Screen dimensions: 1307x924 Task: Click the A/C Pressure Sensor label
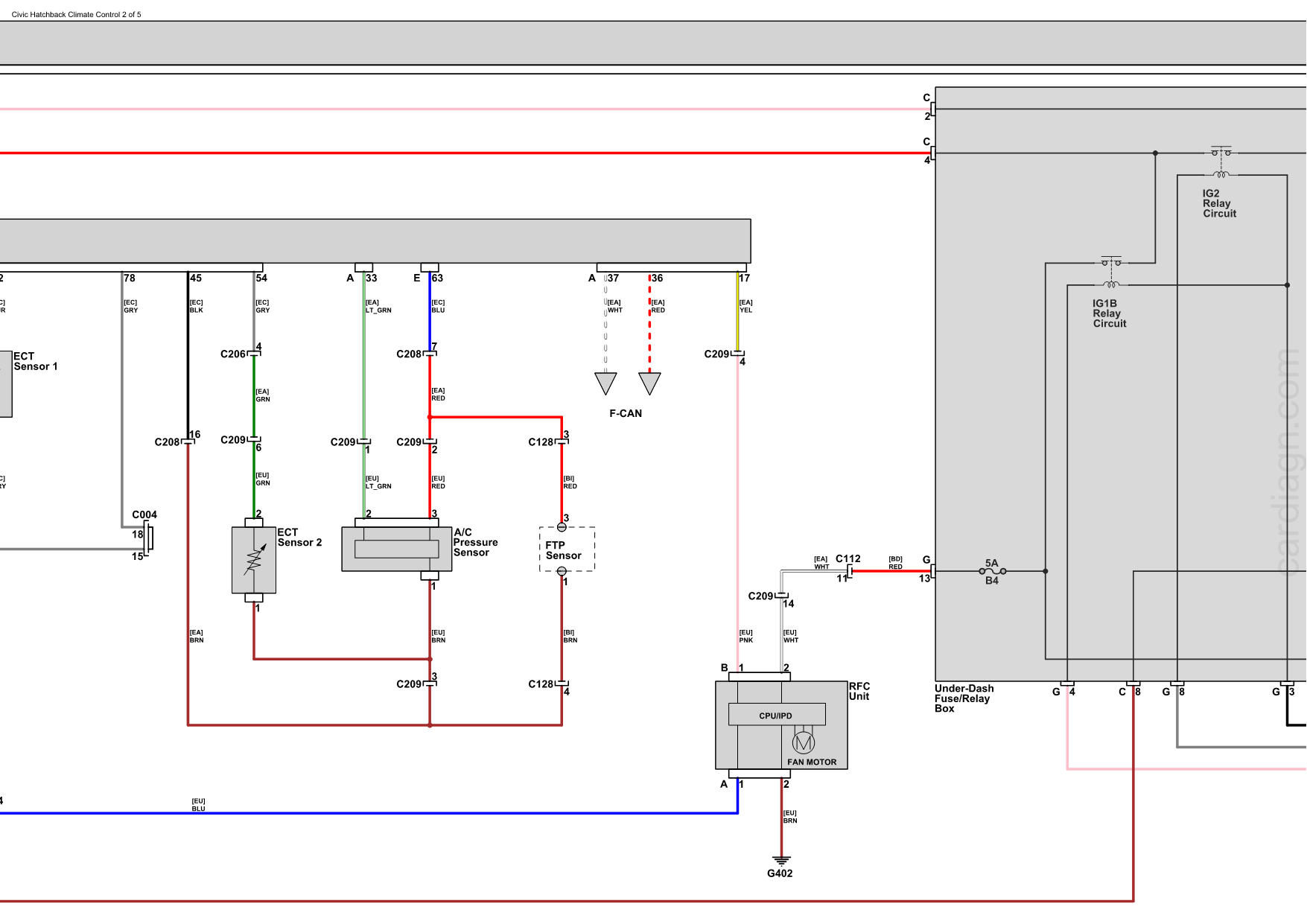coord(475,542)
